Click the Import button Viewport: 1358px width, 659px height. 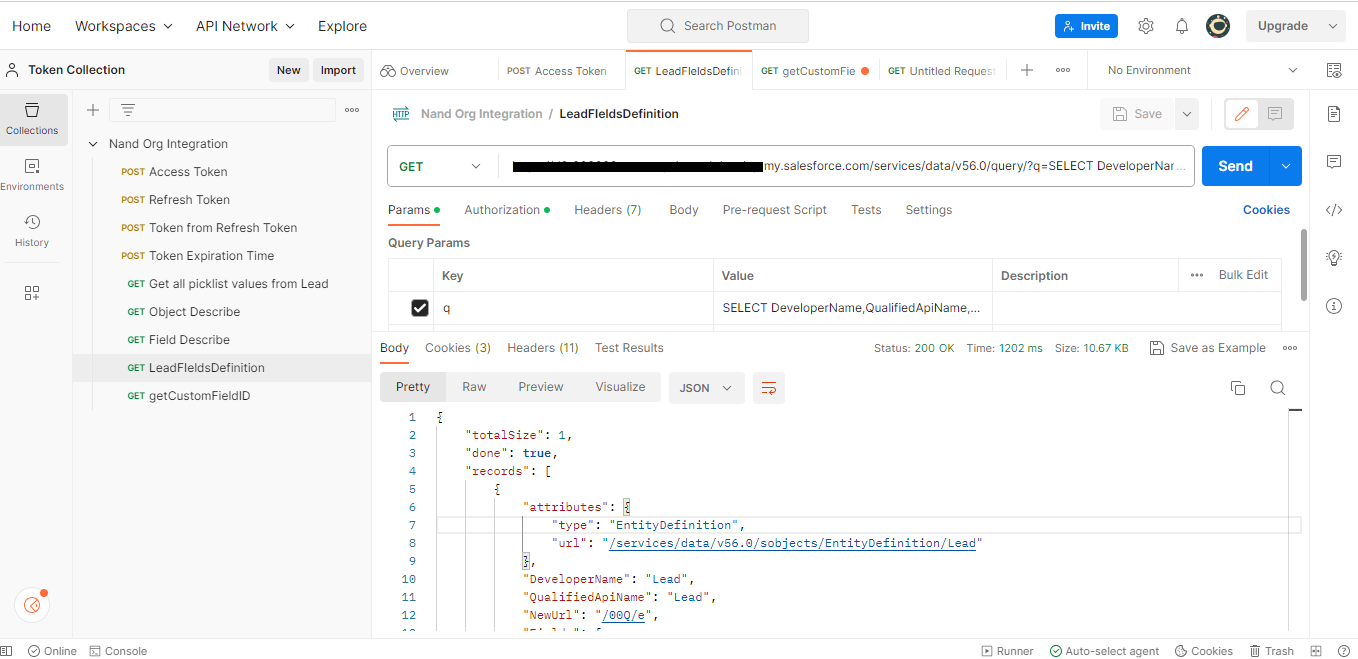338,70
